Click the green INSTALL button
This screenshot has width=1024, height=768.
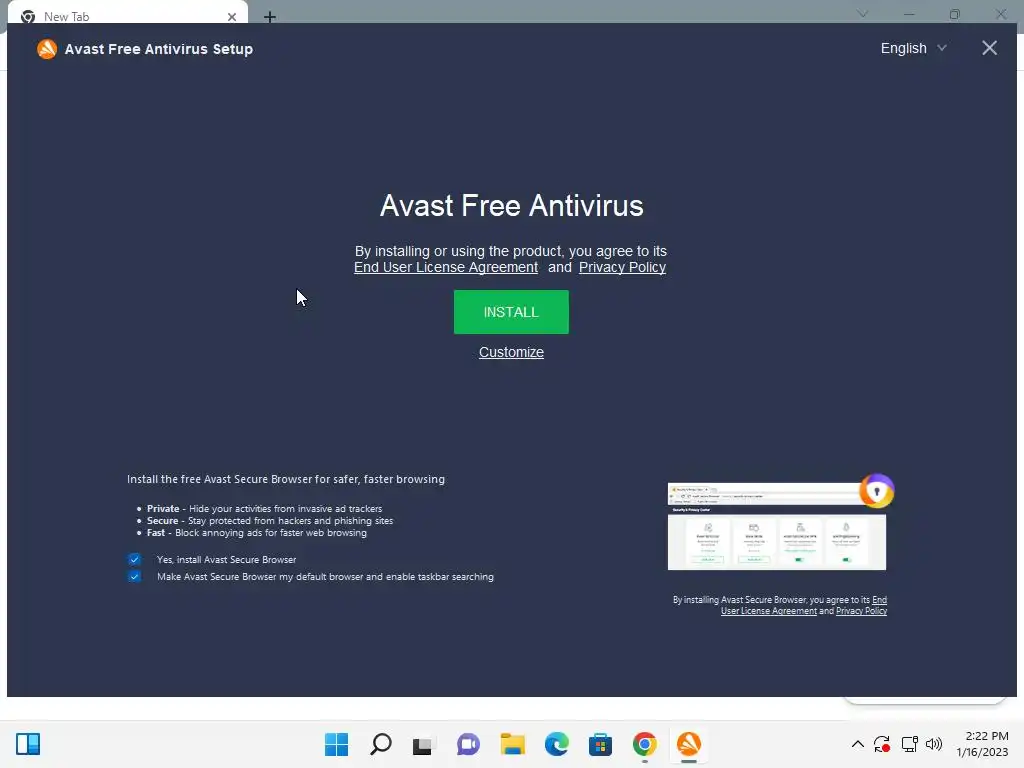tap(511, 312)
